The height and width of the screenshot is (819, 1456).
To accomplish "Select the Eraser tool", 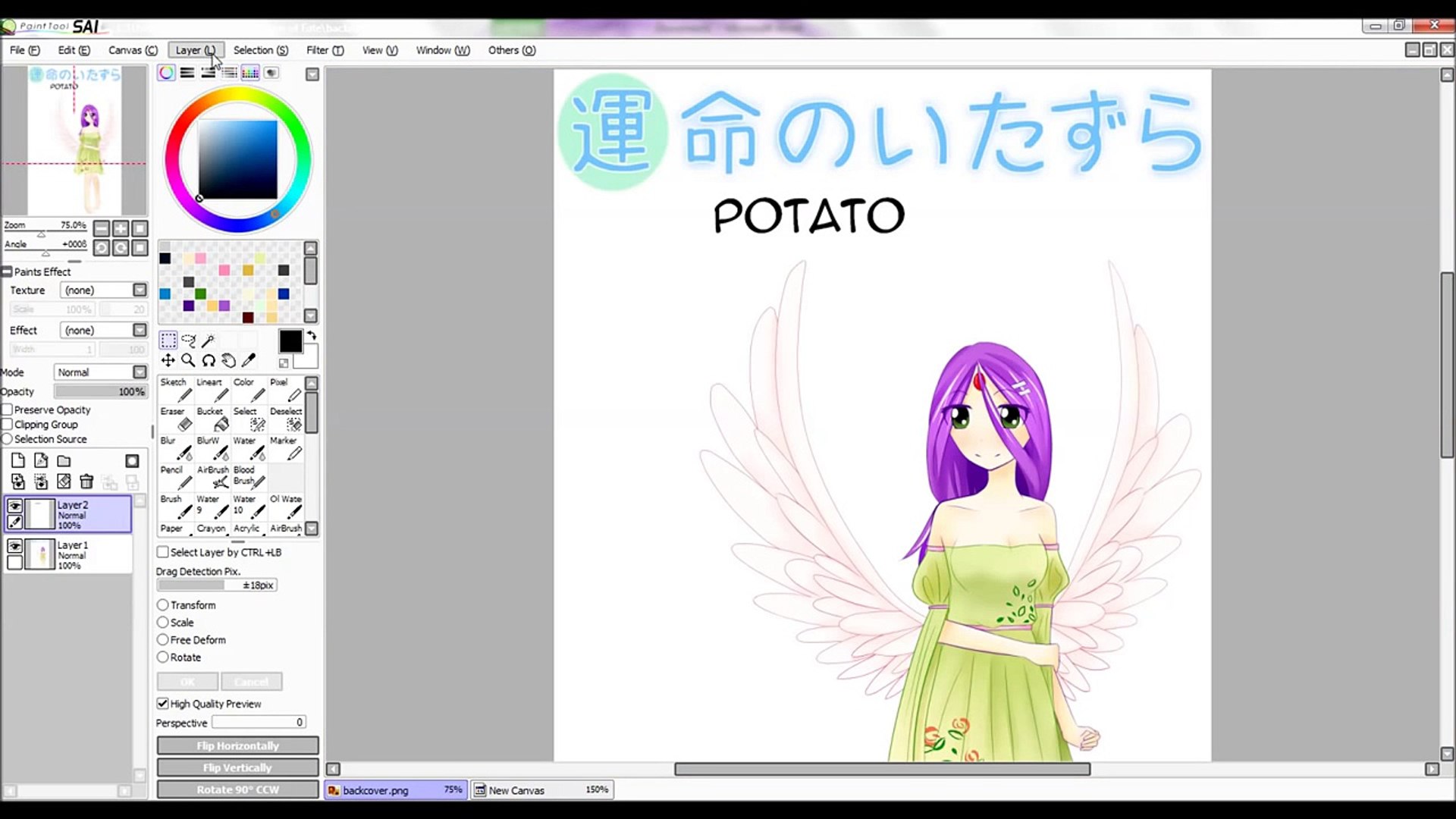I will tap(176, 419).
